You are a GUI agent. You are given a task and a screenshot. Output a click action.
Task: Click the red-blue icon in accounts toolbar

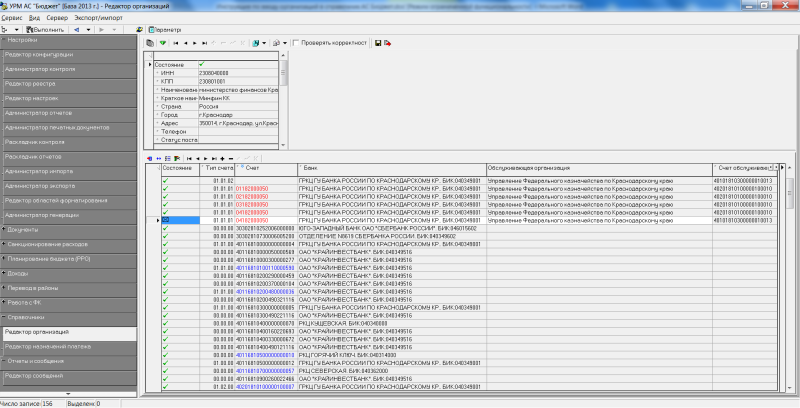[149, 159]
